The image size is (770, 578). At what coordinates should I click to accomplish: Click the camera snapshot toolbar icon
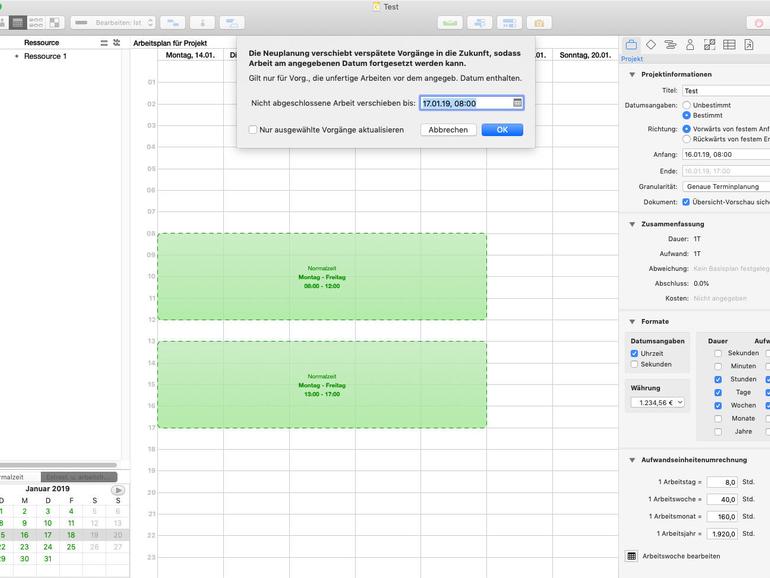[539, 23]
